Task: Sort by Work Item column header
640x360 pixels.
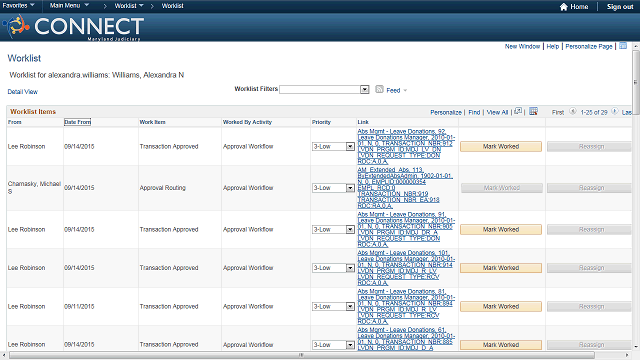Action: pos(152,122)
